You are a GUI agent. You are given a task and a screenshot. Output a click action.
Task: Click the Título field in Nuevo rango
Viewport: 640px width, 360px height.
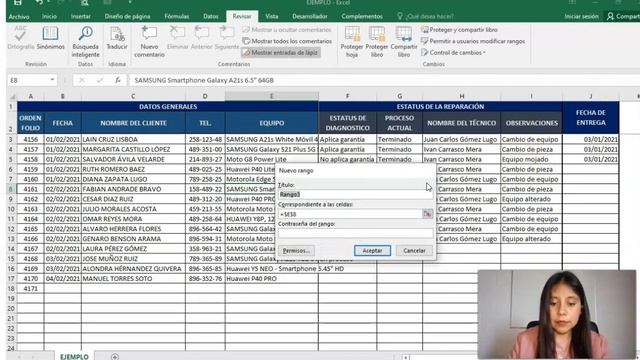(x=355, y=194)
